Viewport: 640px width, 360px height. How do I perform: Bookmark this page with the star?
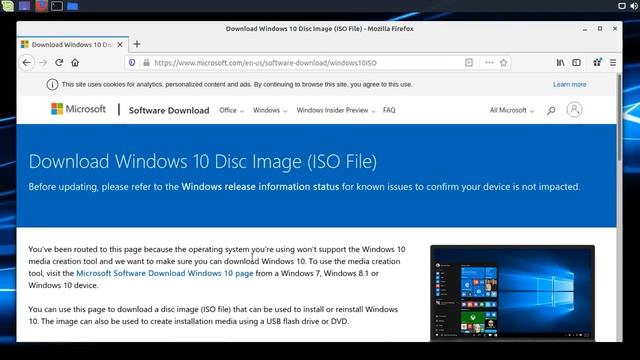coord(503,62)
